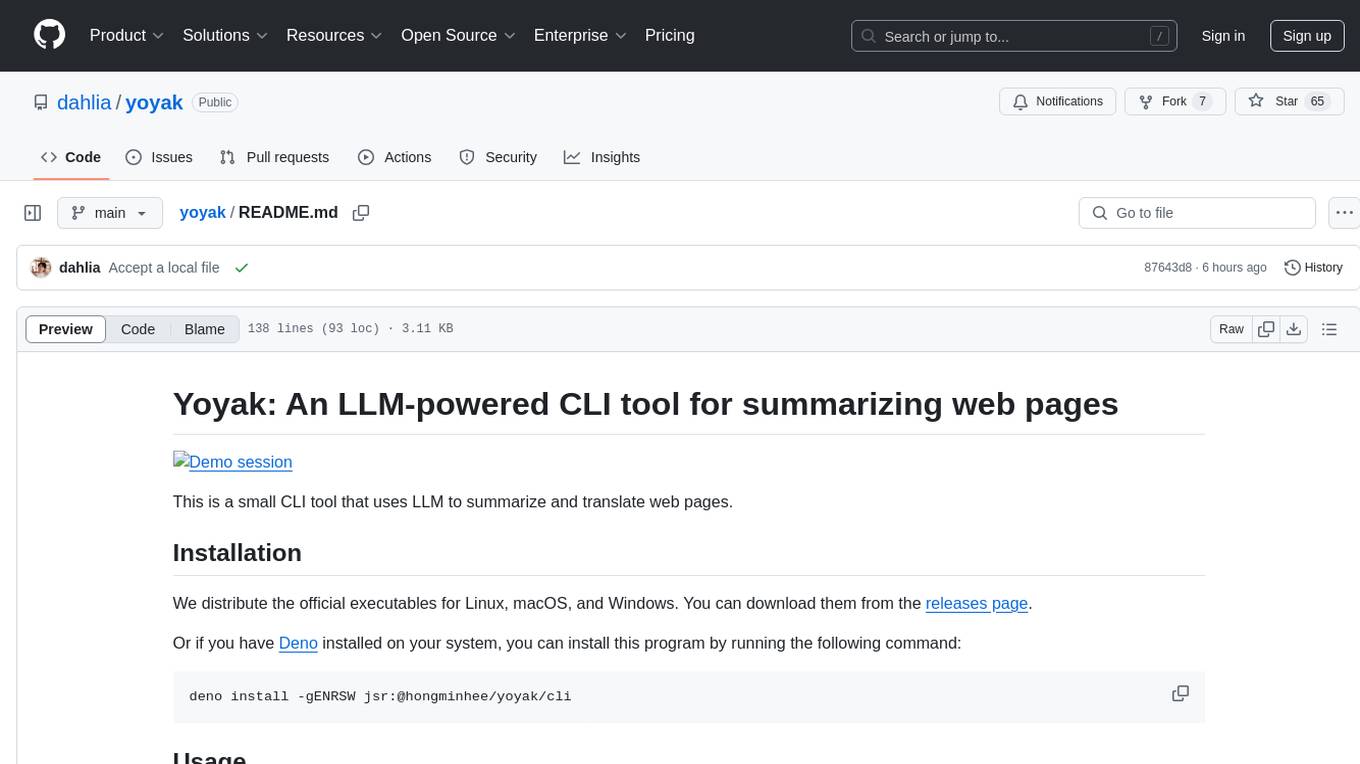Image resolution: width=1360 pixels, height=764 pixels.
Task: Focus the Search or jump to field
Action: [1014, 36]
